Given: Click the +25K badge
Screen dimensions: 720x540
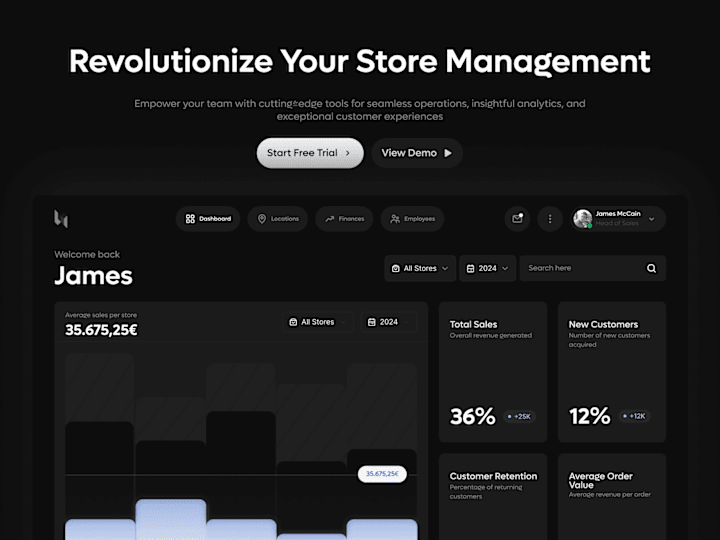Looking at the screenshot, I should pos(519,416).
